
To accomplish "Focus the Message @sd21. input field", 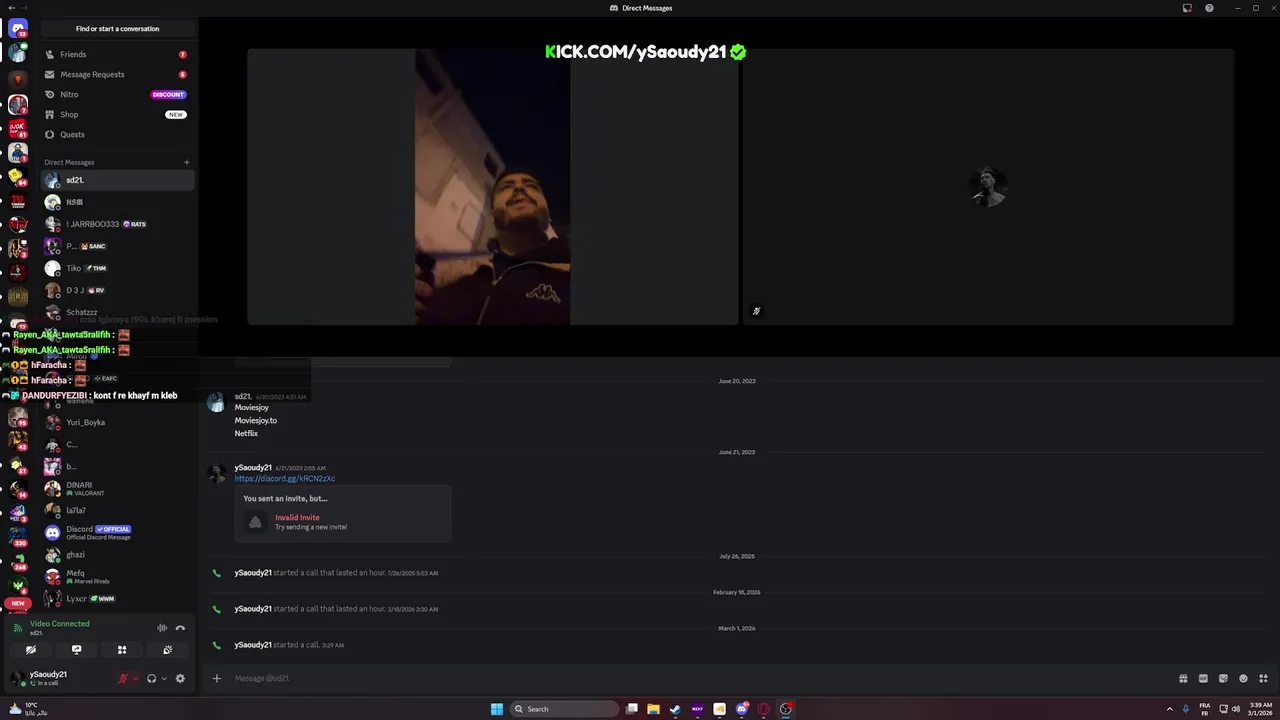I will pos(700,678).
